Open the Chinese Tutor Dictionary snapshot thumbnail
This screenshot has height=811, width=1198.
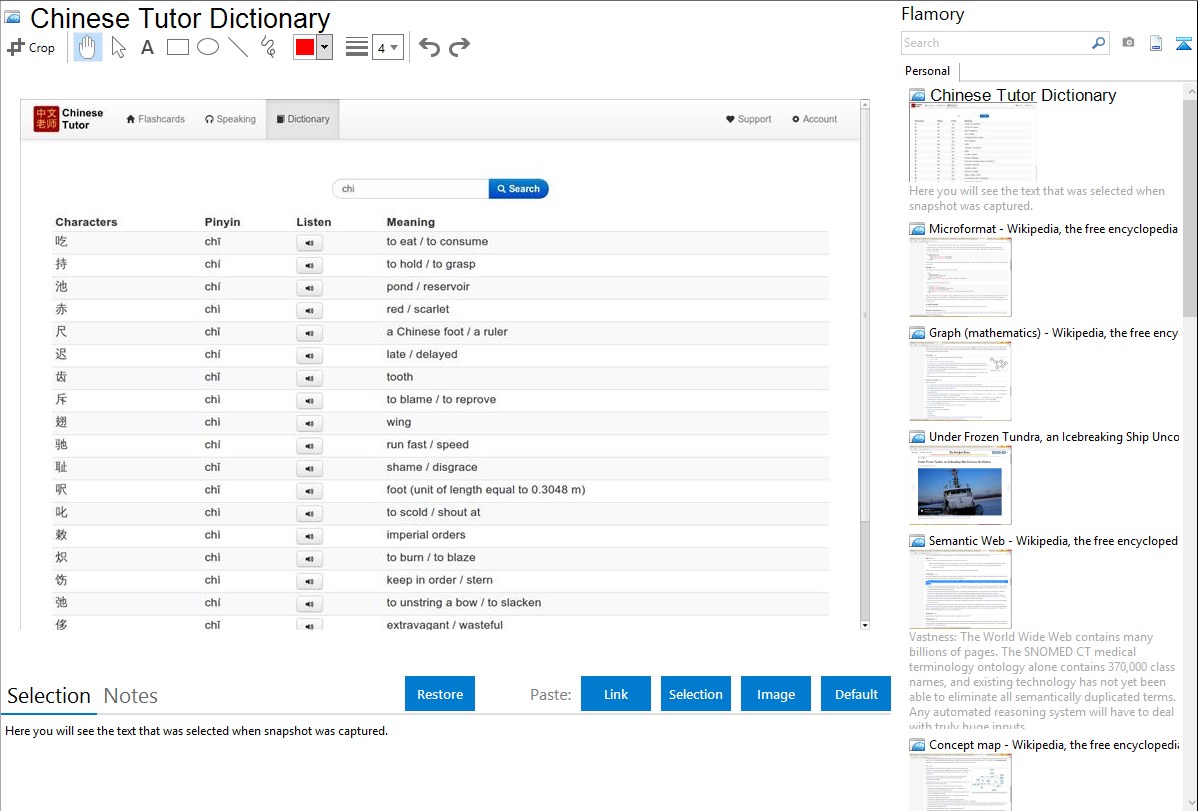[x=973, y=143]
